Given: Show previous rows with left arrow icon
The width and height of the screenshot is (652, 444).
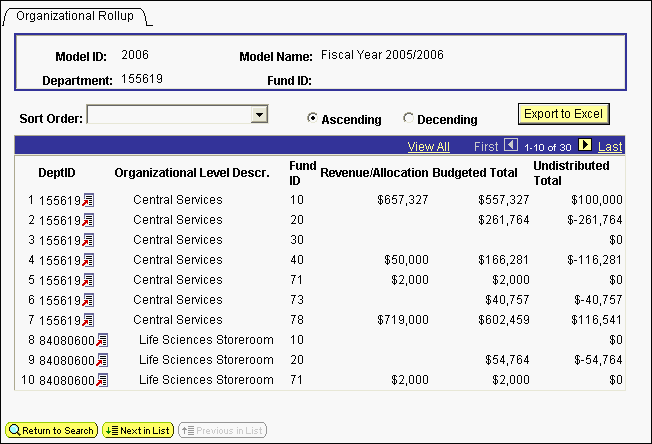Looking at the screenshot, I should pos(510,146).
